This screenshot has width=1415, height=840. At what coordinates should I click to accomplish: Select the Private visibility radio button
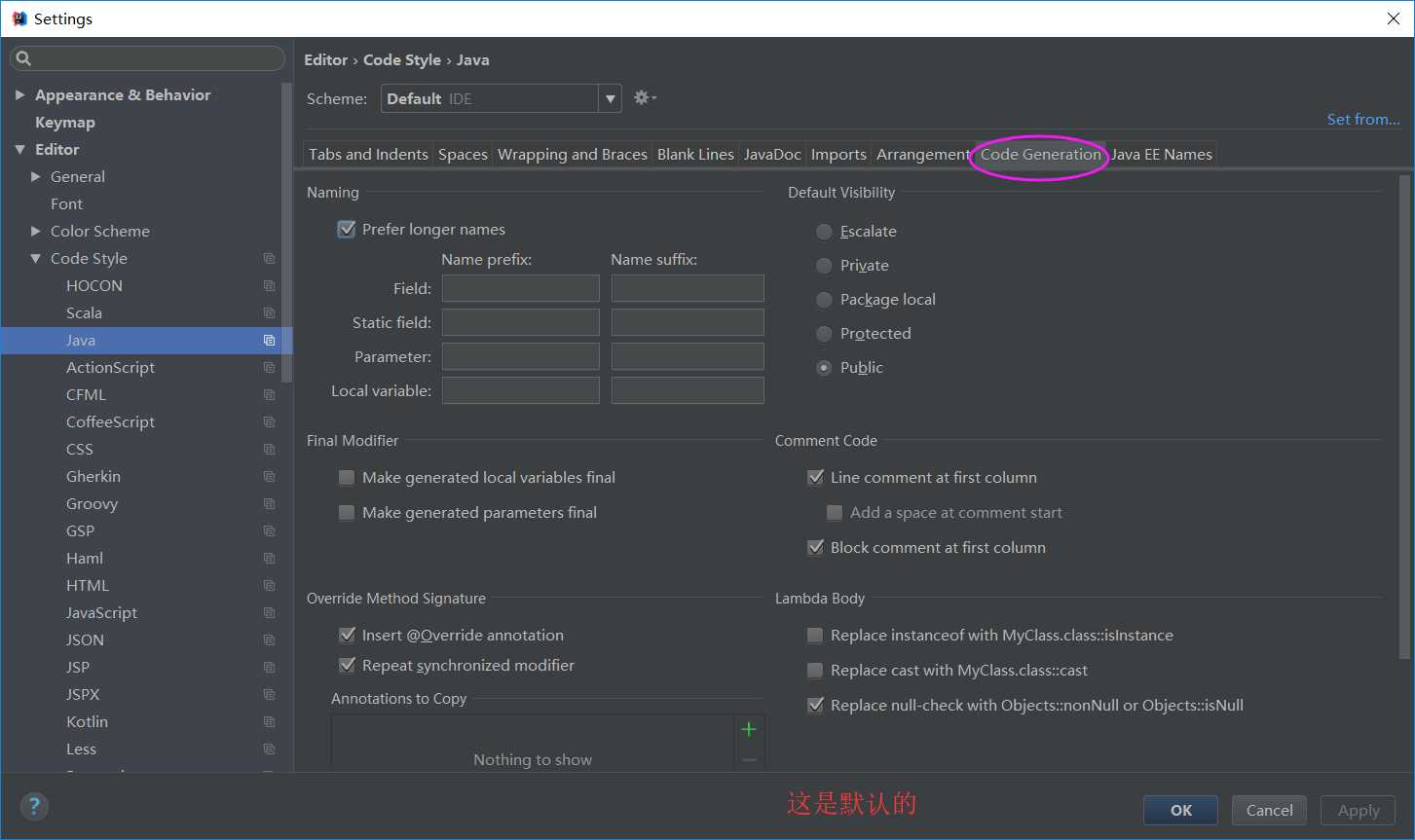824,265
